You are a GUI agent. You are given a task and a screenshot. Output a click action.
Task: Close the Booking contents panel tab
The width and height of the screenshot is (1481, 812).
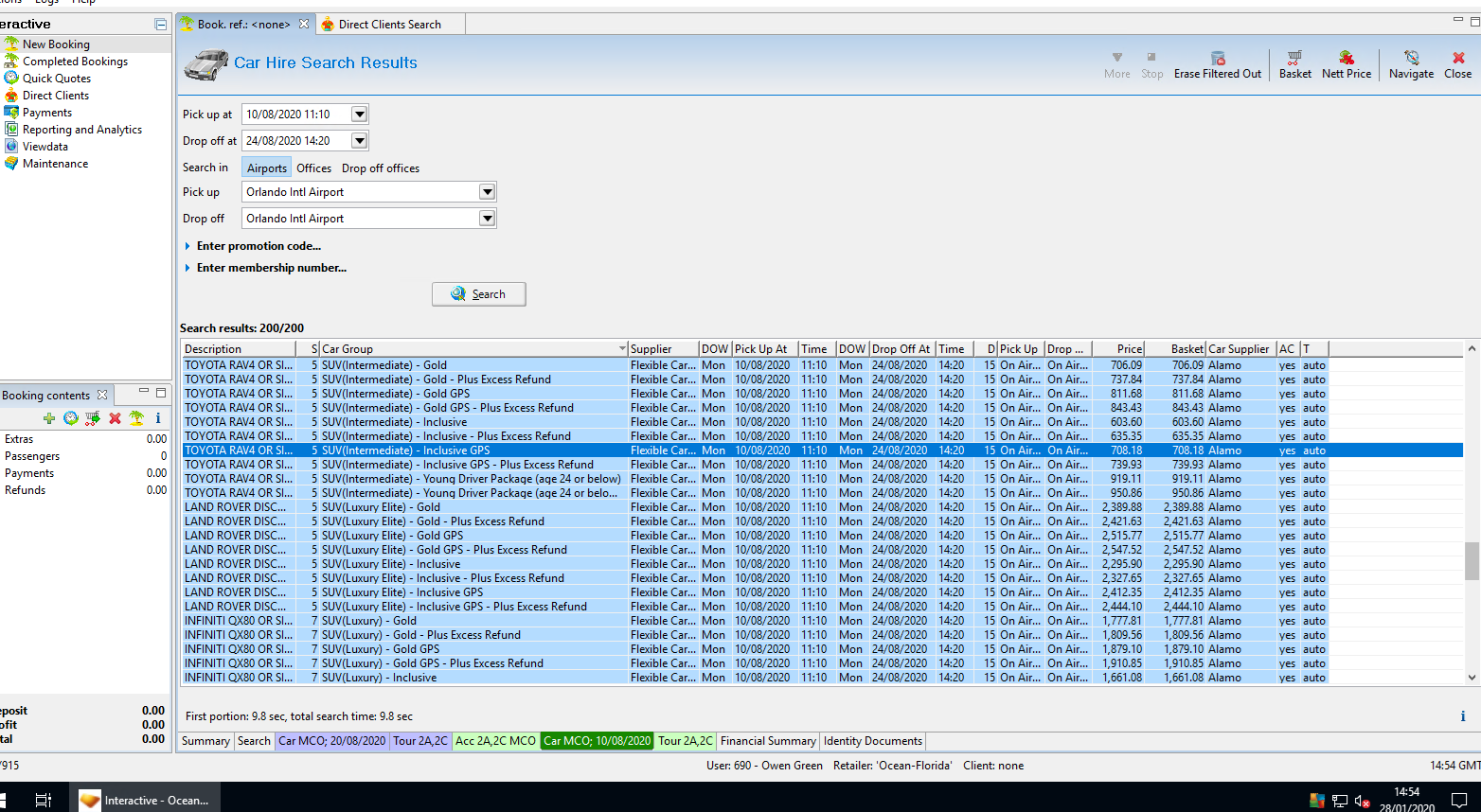coord(102,395)
